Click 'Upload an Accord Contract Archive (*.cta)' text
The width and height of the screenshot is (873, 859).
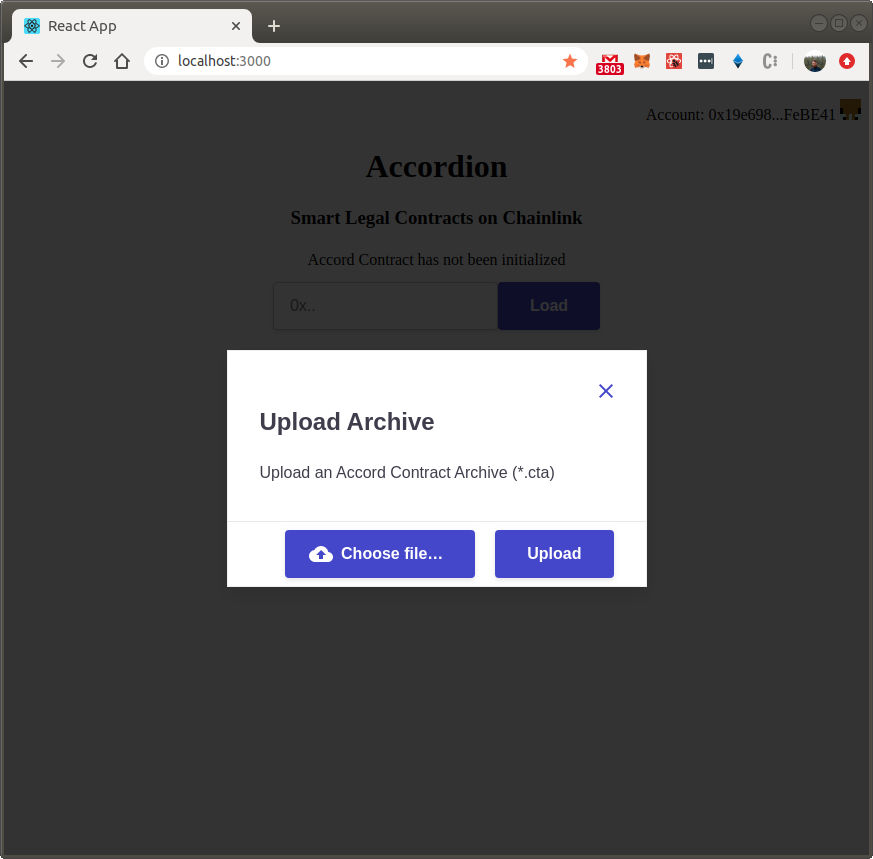(407, 472)
